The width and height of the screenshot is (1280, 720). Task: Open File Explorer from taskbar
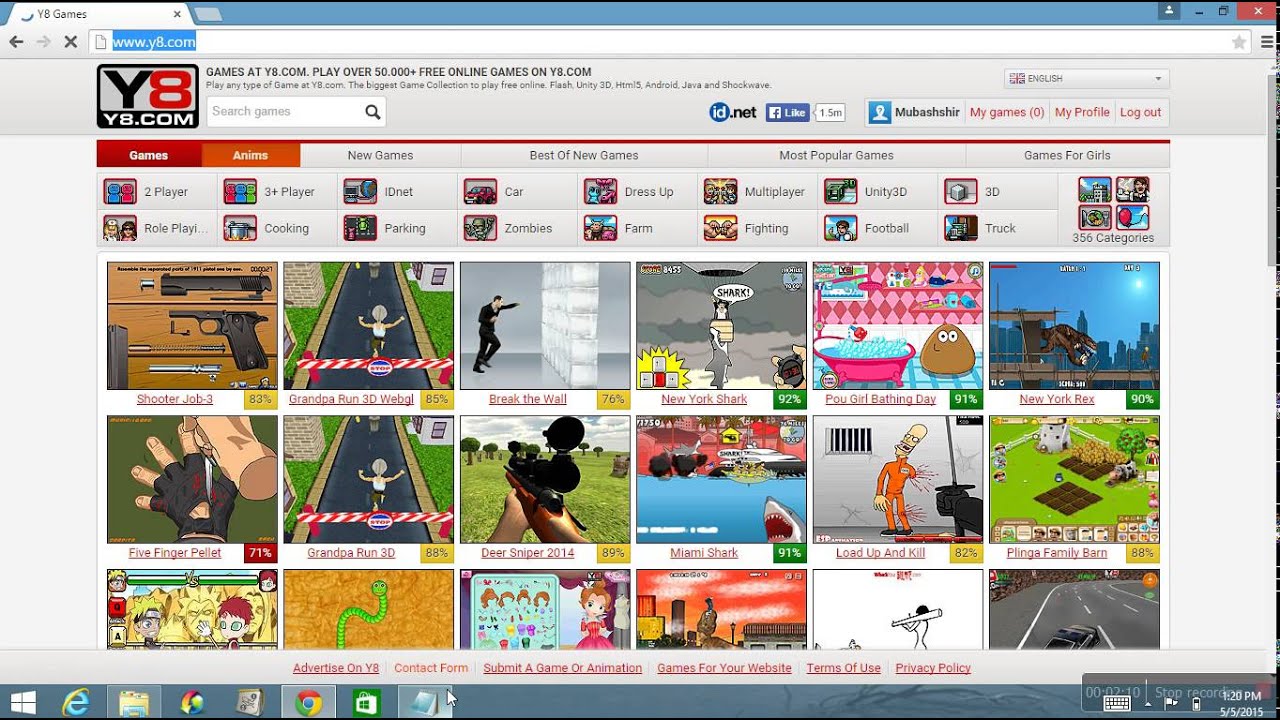[x=134, y=703]
